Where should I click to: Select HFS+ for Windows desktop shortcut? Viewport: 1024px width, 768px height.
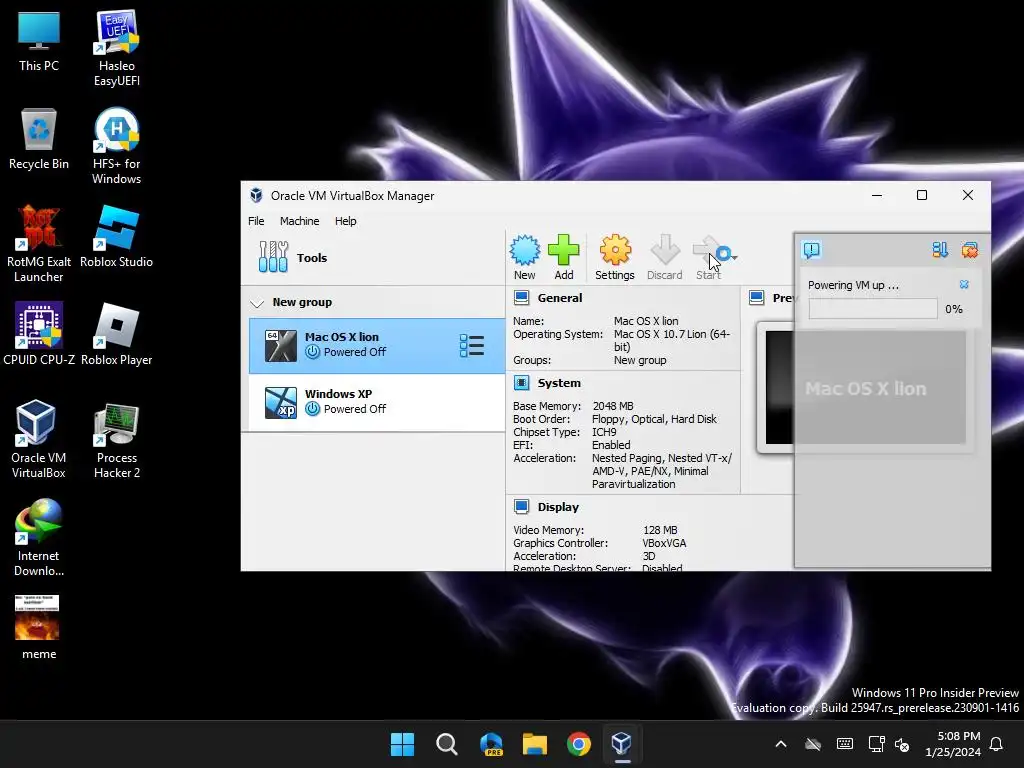pos(116,146)
